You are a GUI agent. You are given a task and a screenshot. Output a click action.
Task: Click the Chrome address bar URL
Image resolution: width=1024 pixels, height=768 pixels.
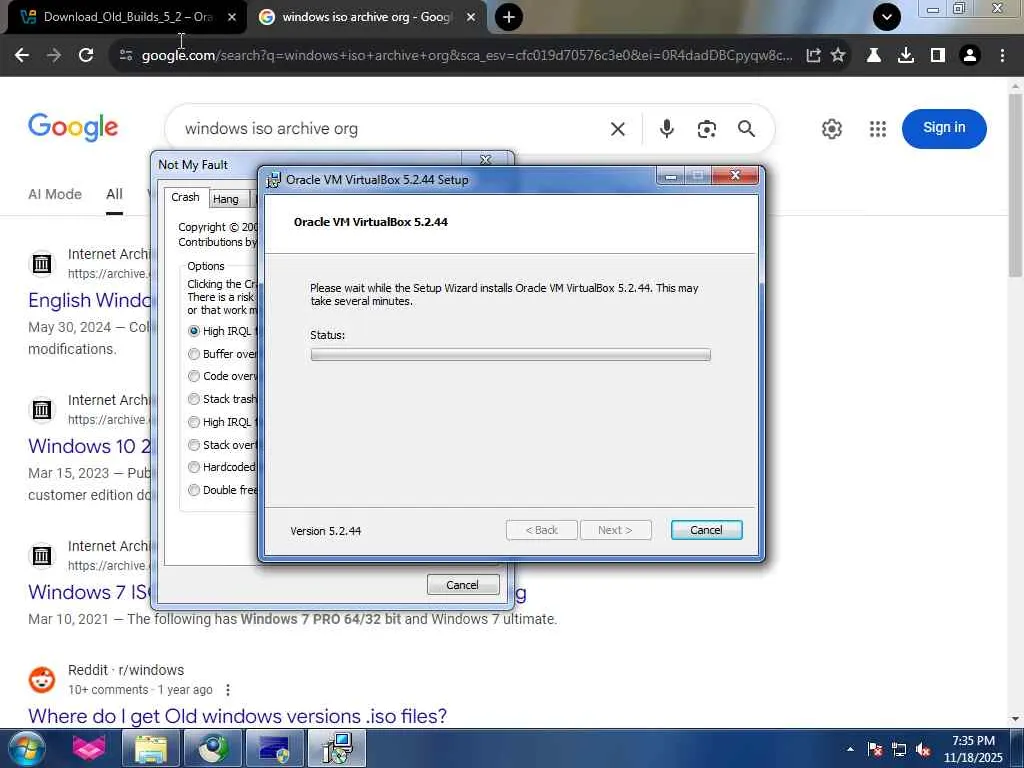[467, 56]
